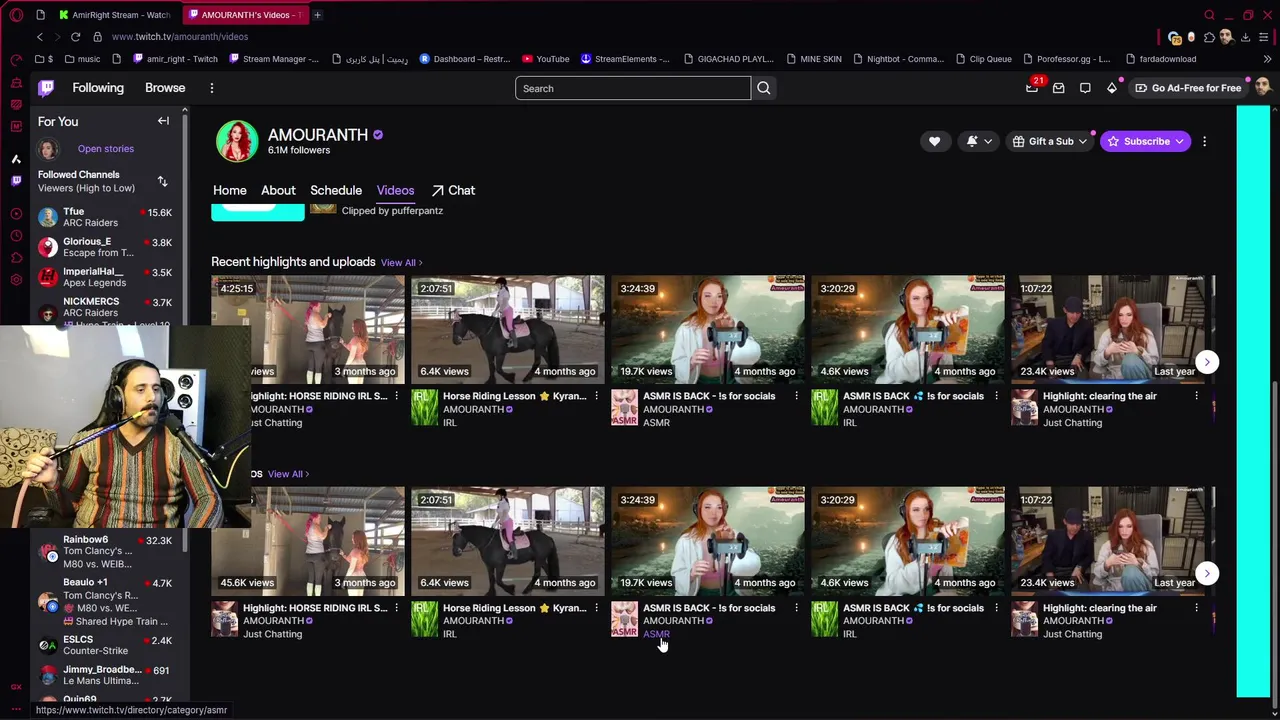Open ESLCS channel in sidebar
The image size is (1280, 720).
coord(105,645)
